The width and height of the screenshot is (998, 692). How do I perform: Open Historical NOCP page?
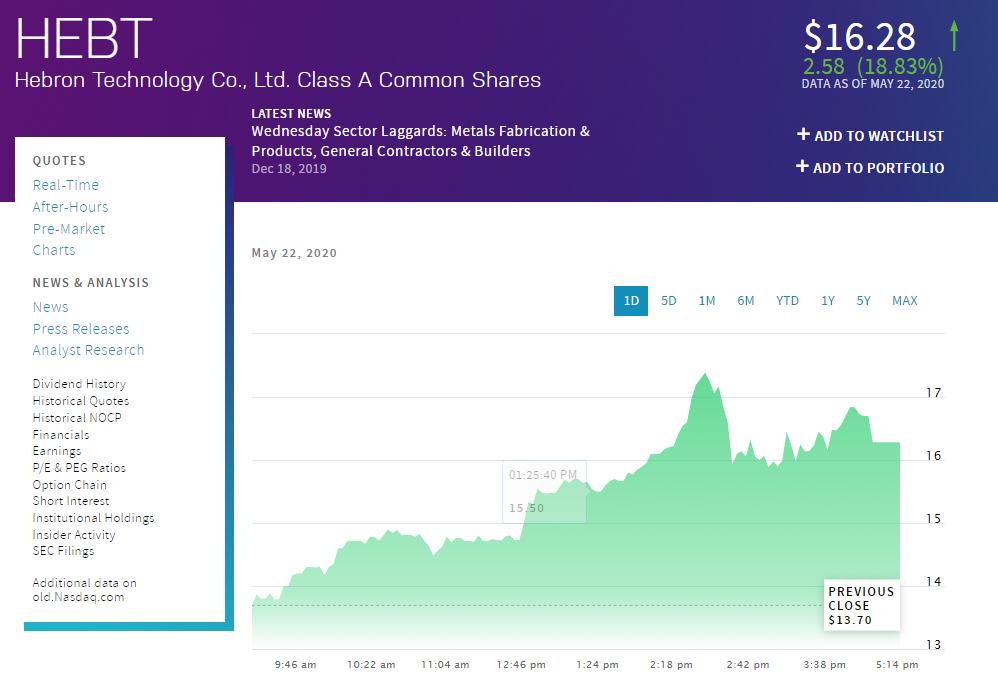[x=77, y=418]
